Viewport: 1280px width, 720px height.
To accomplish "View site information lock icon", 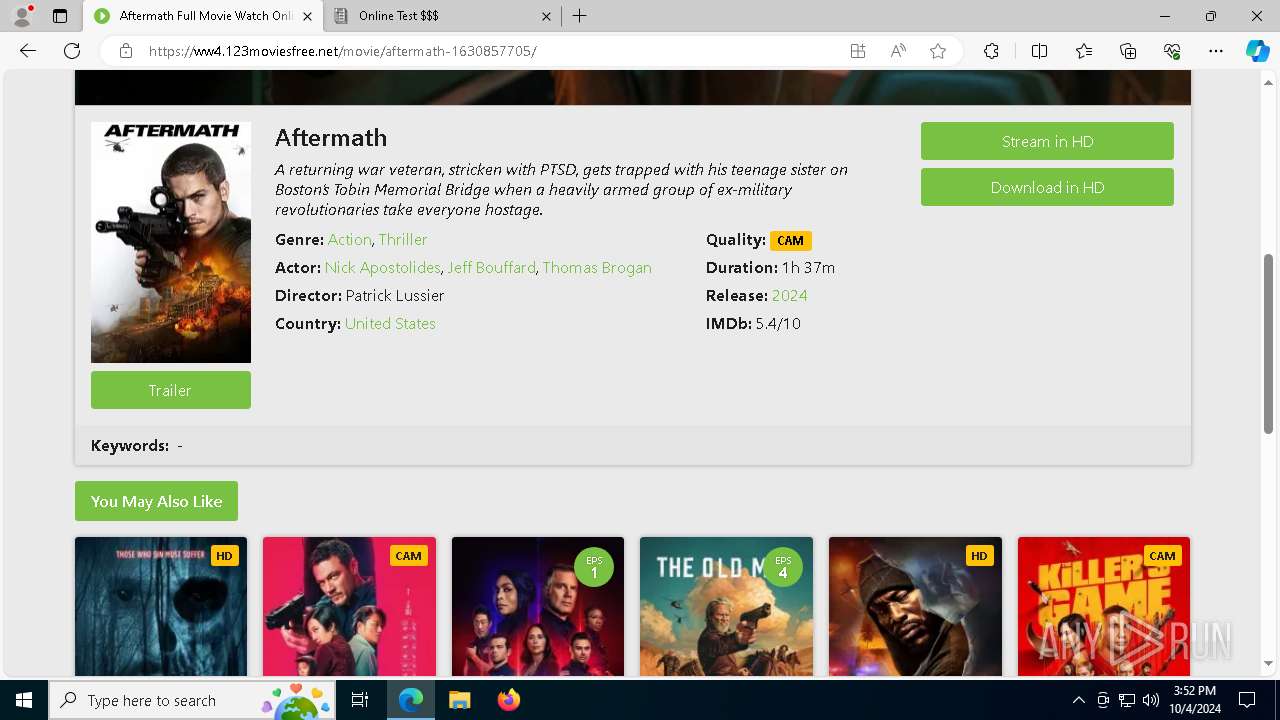I will 126,51.
